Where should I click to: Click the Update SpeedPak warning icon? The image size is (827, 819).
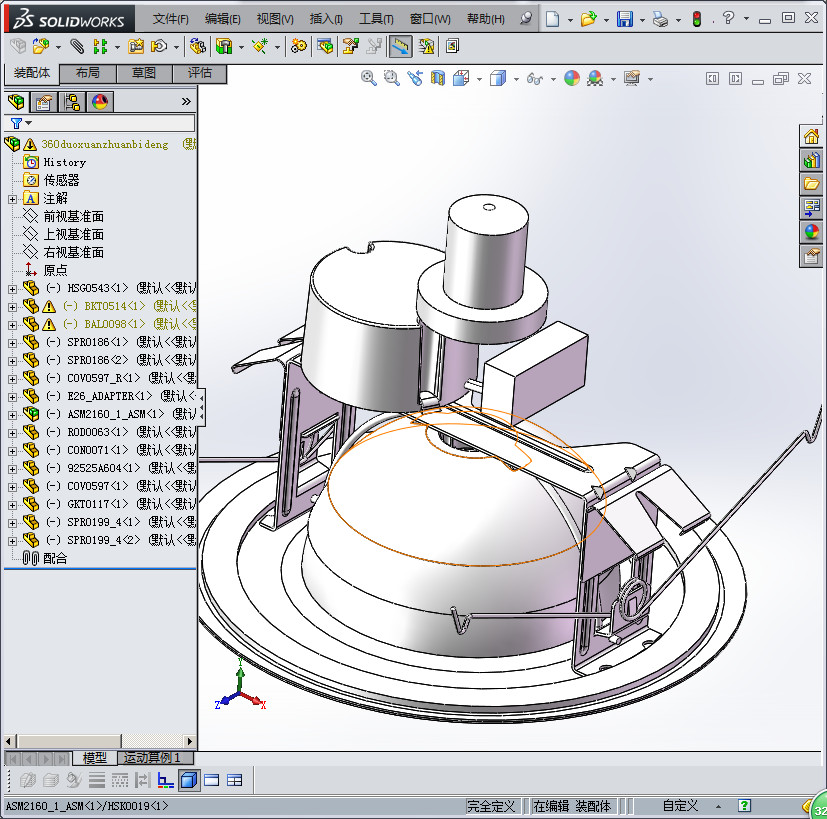(426, 46)
